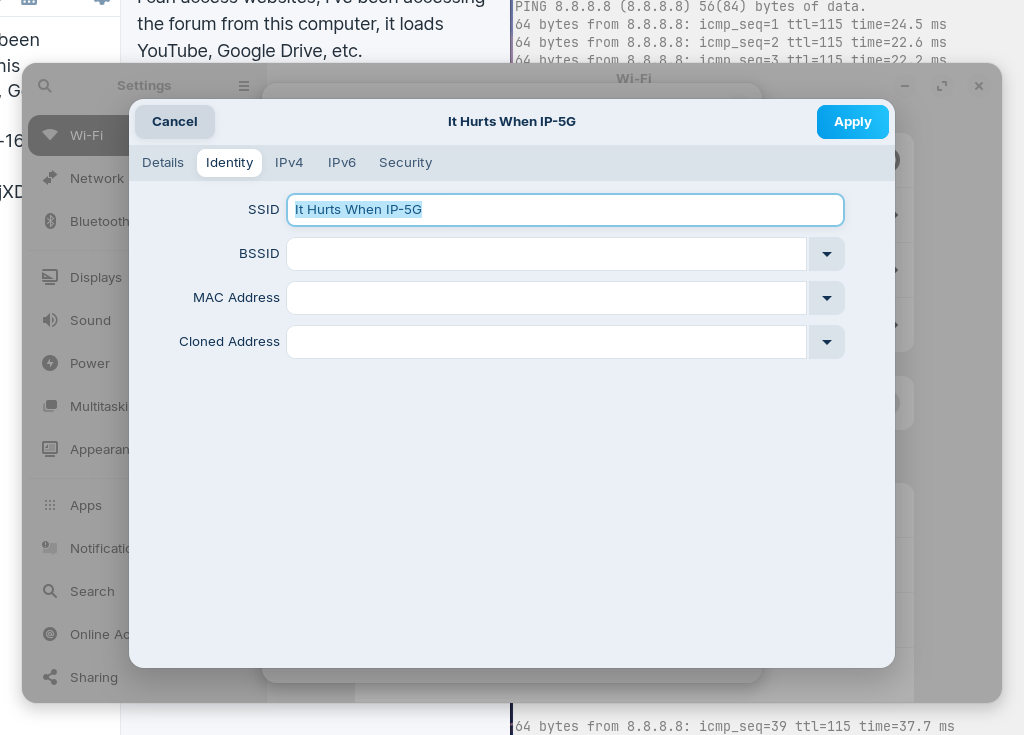Click the Settings search magnifier icon

45,86
